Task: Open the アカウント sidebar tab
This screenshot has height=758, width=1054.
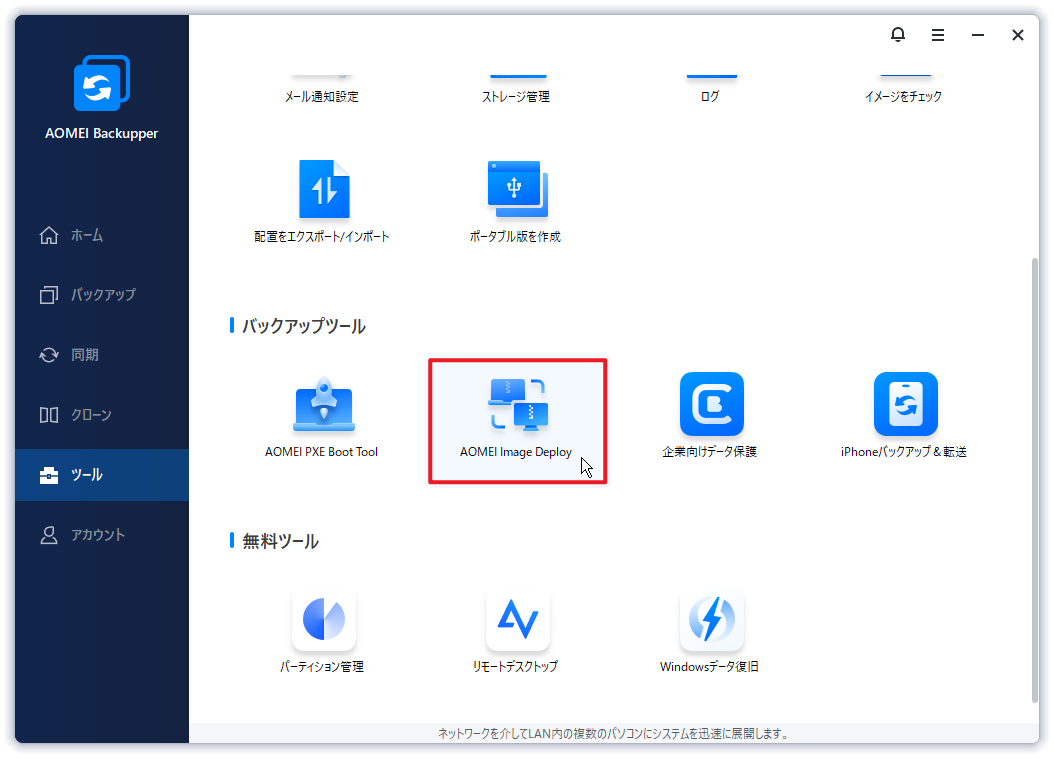Action: coord(102,535)
